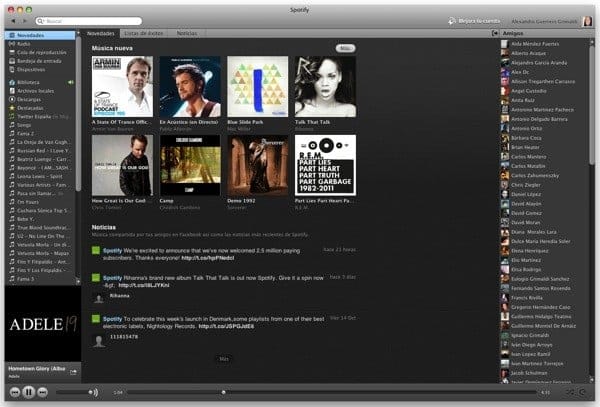
Task: Open the Talk That Talk album cover
Action: tap(325, 86)
